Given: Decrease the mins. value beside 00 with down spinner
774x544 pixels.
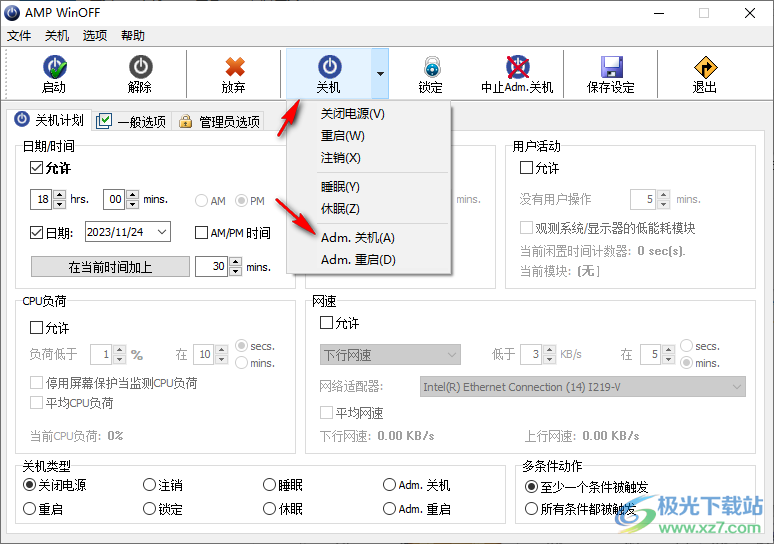Looking at the screenshot, I should coord(132,204).
